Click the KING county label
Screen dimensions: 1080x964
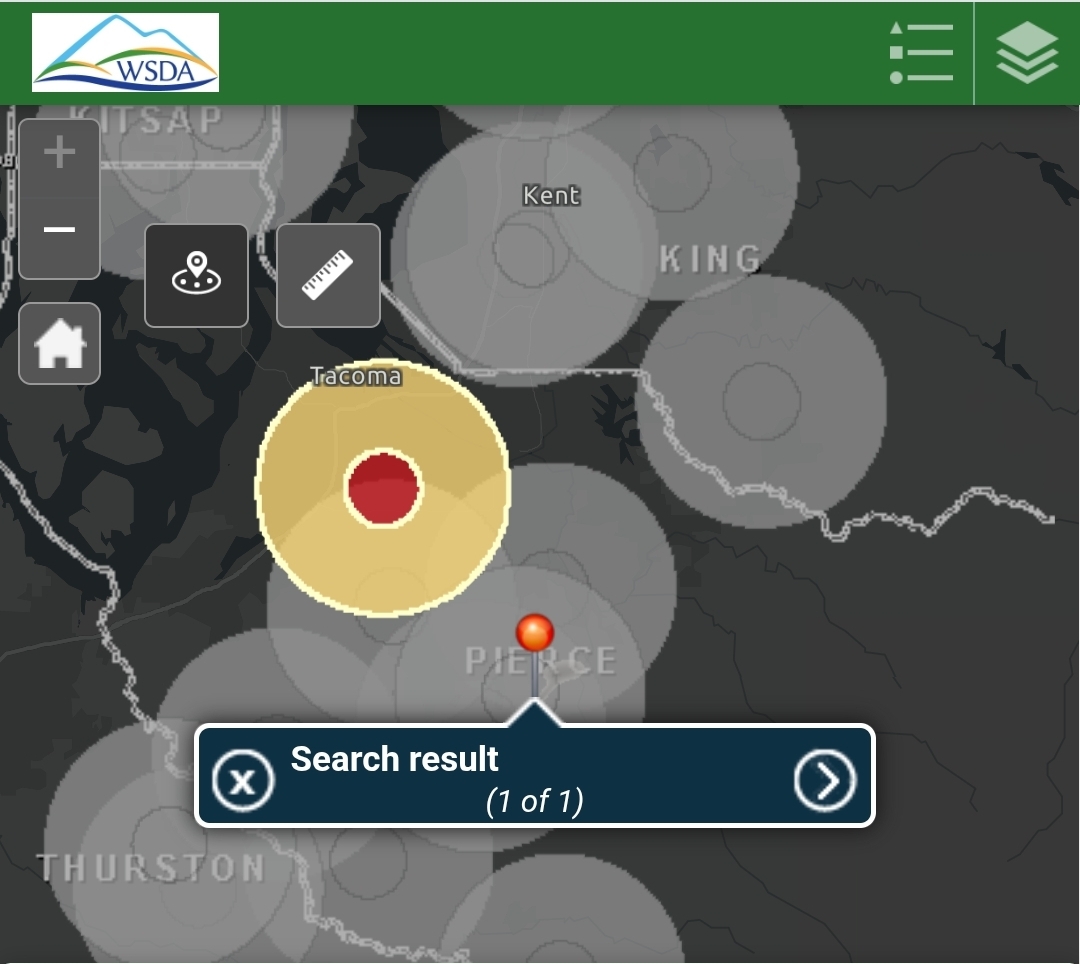pyautogui.click(x=710, y=259)
